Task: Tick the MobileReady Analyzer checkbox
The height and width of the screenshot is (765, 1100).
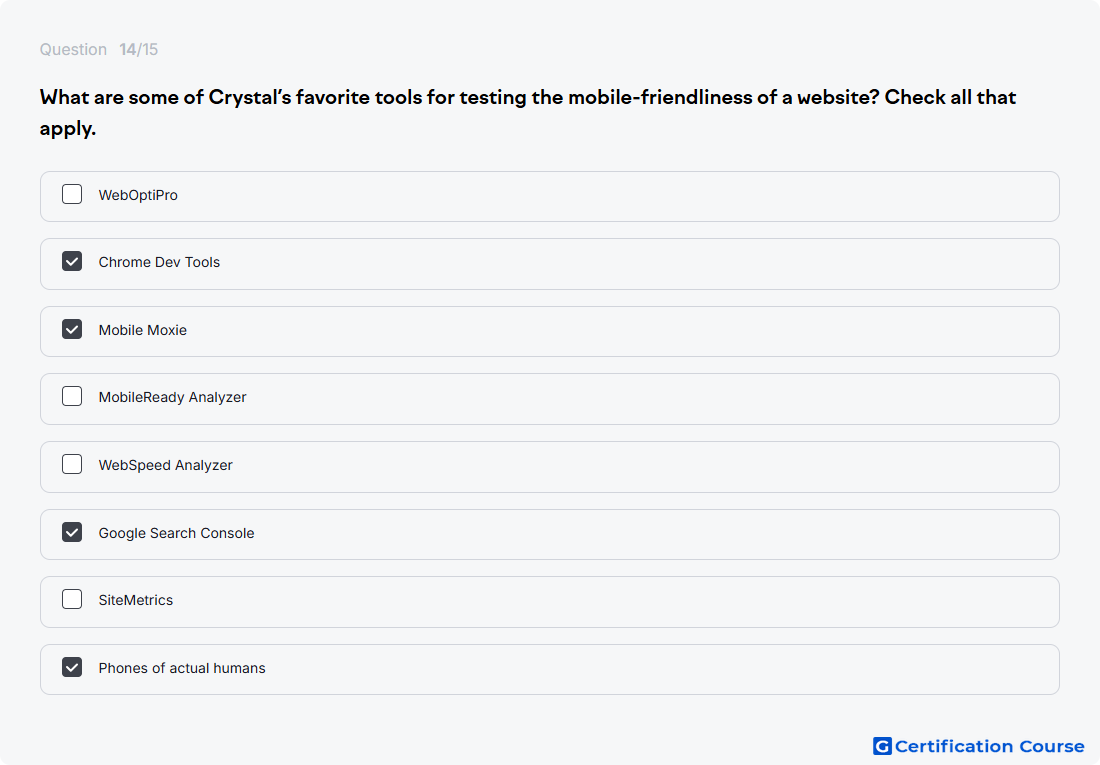Action: click(x=72, y=396)
